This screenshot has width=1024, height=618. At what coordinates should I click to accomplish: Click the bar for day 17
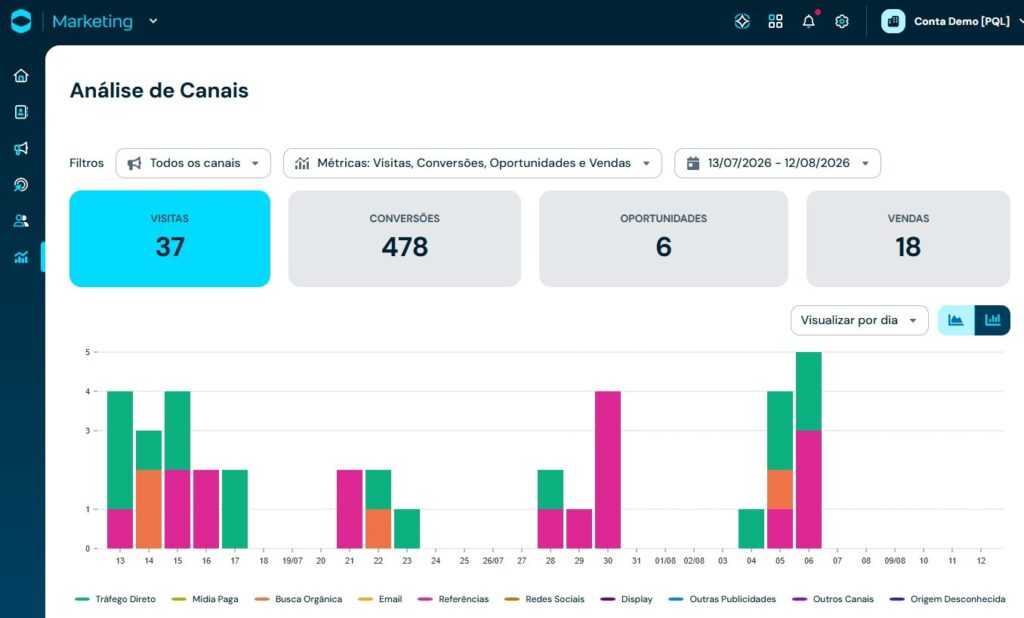tap(235, 509)
